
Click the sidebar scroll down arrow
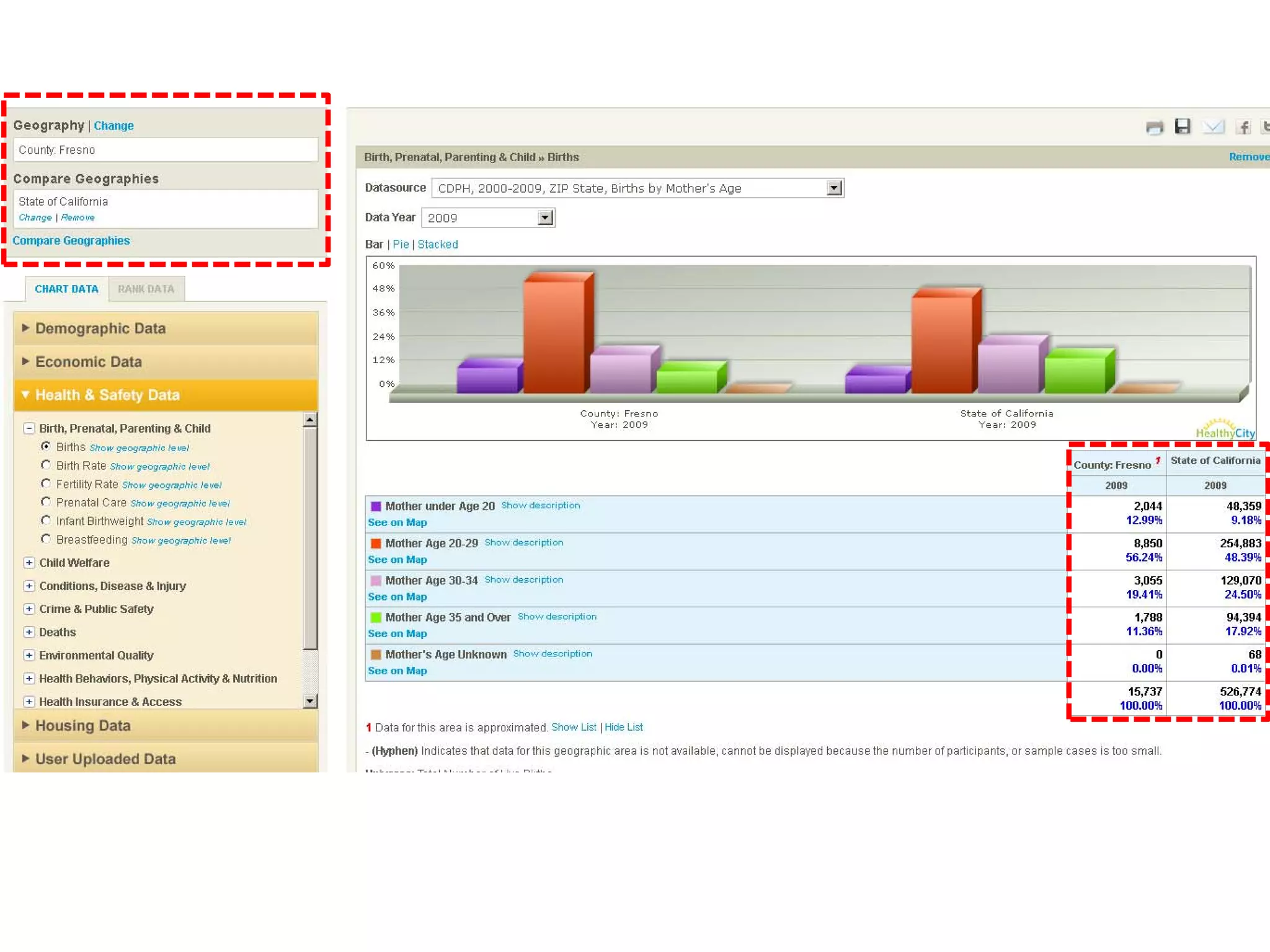tap(310, 701)
